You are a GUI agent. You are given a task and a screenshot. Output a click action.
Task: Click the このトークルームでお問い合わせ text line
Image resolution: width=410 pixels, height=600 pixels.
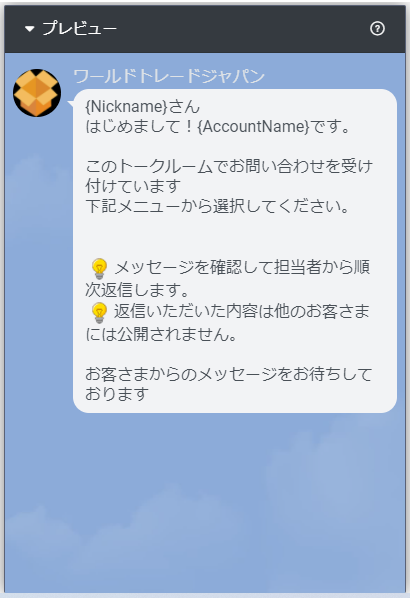229,166
